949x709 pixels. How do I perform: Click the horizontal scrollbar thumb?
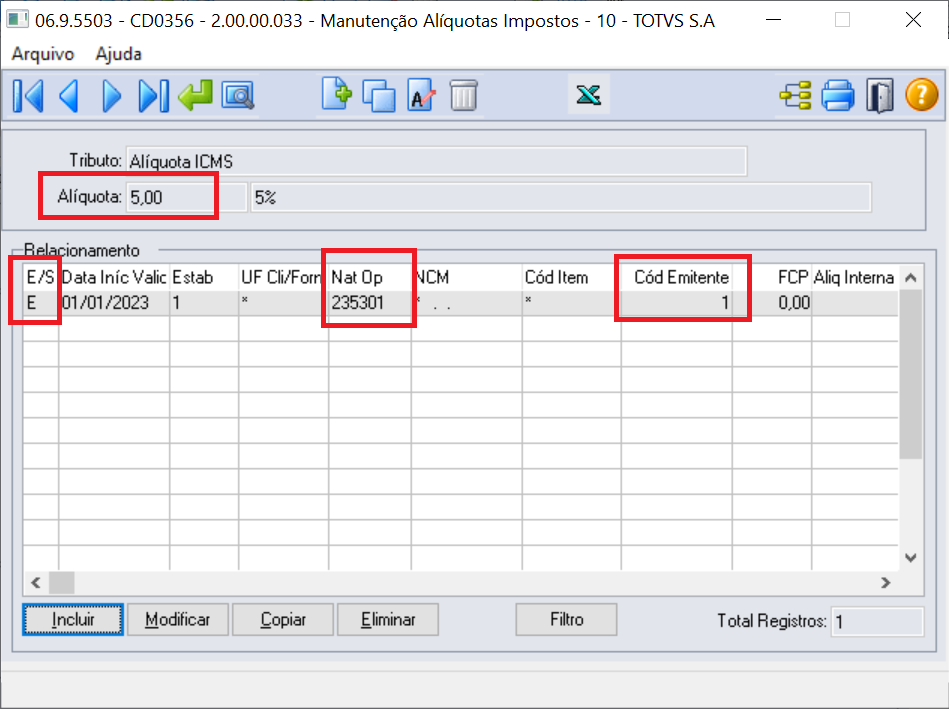(x=62, y=582)
